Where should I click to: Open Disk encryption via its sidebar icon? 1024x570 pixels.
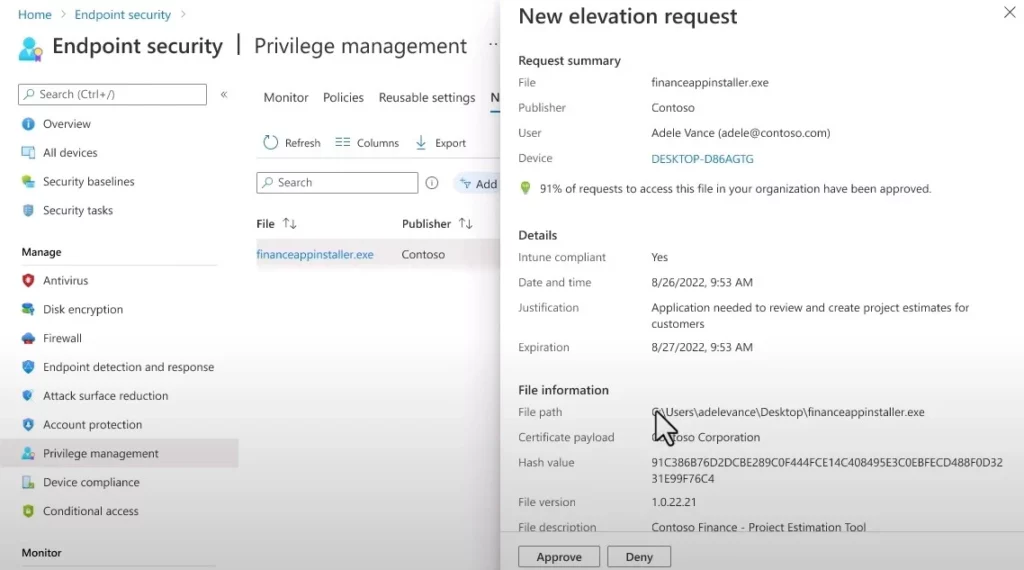point(28,310)
